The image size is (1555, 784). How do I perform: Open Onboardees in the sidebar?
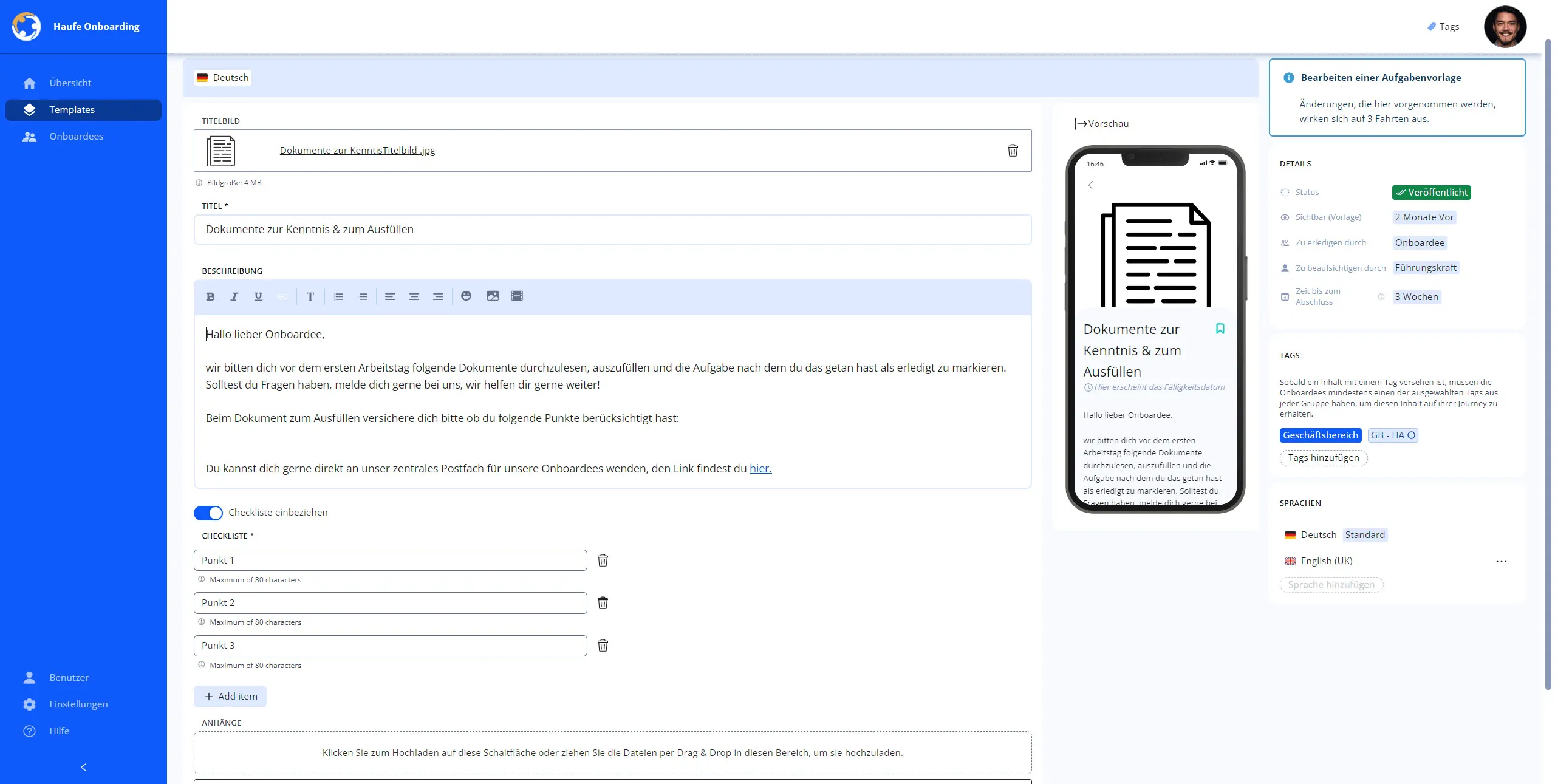76,137
